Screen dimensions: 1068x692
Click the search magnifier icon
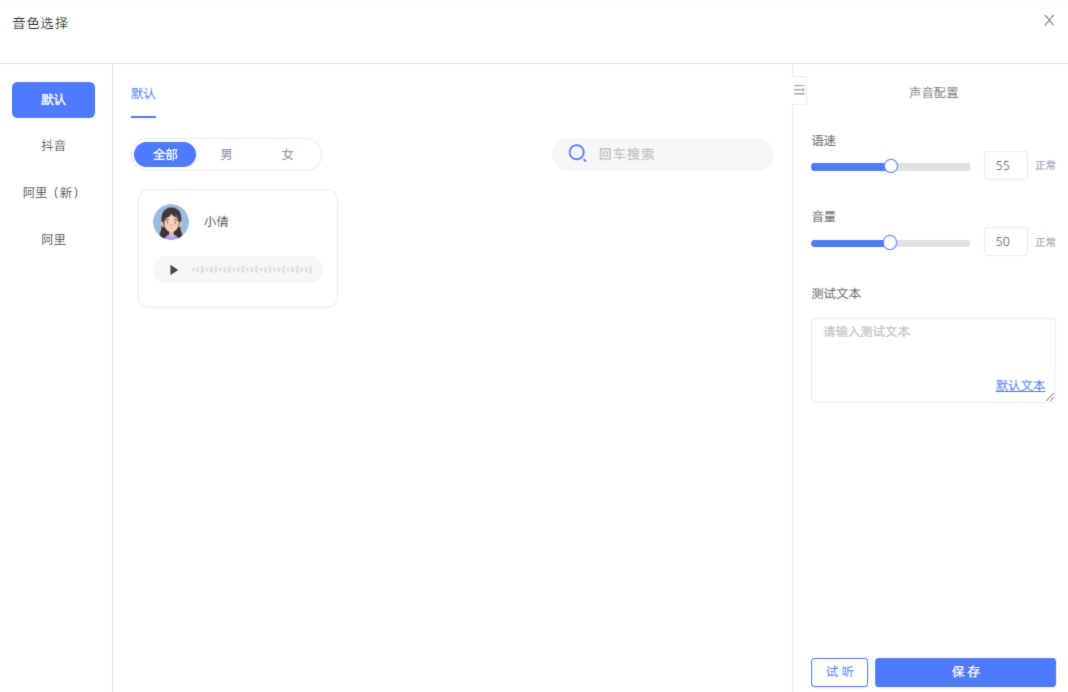[577, 154]
